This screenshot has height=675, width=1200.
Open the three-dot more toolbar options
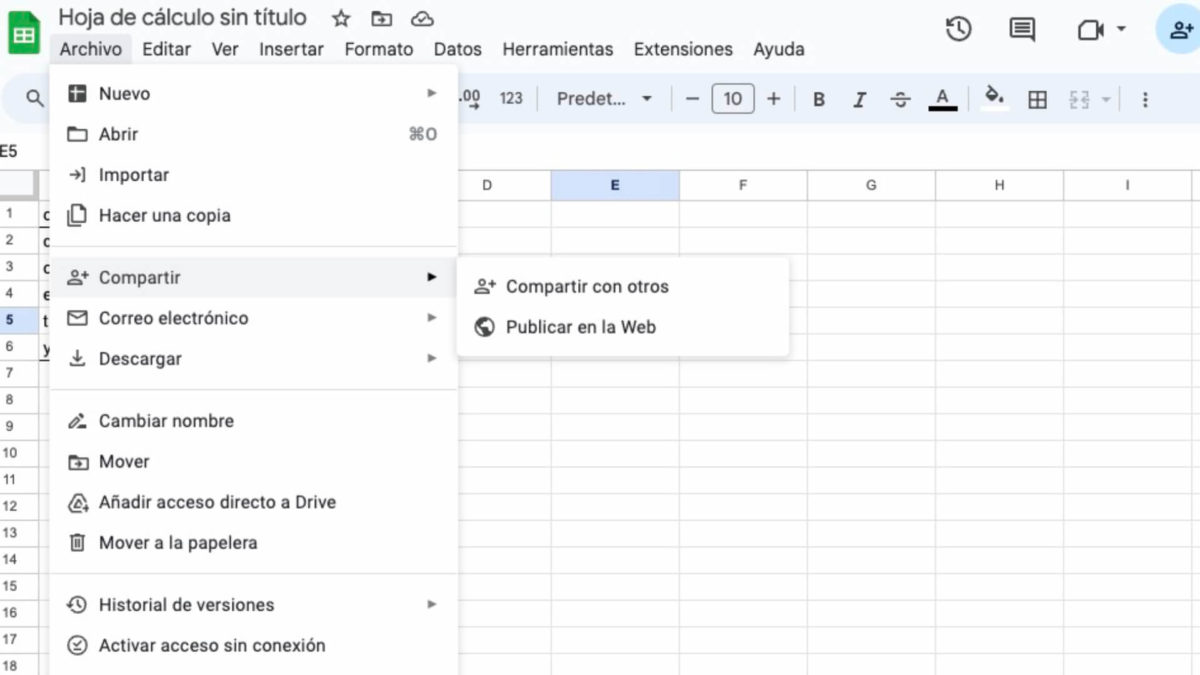point(1145,99)
